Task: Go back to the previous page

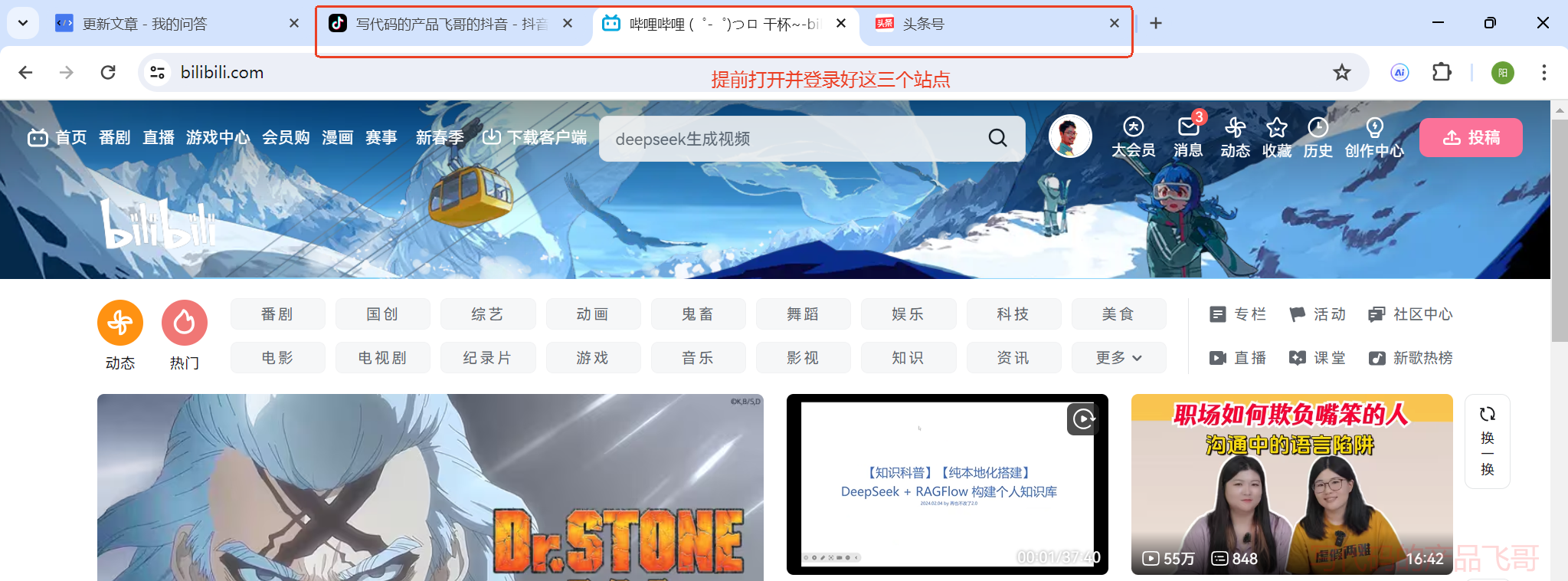Action: [x=25, y=72]
